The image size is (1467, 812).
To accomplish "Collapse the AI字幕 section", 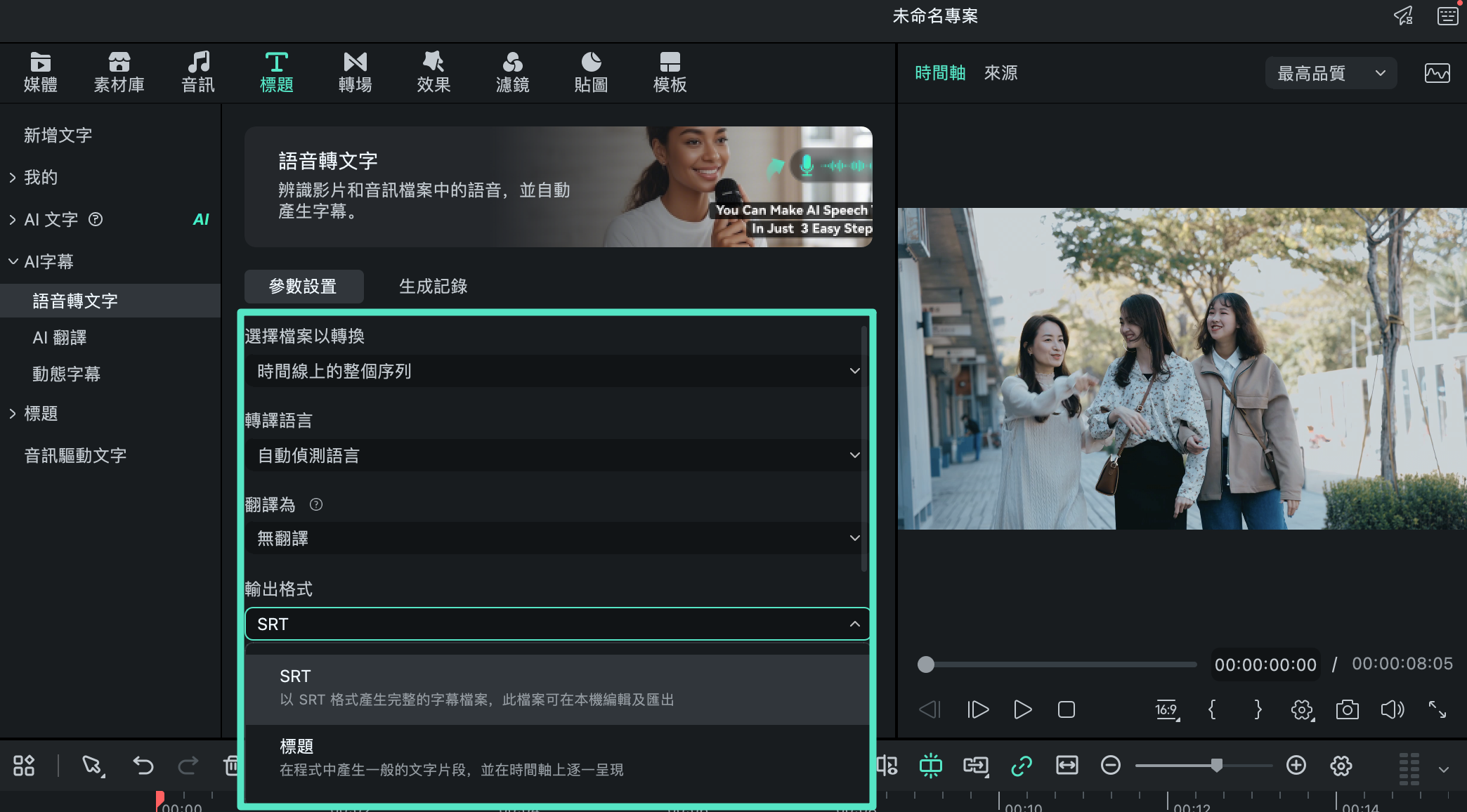I will click(13, 262).
